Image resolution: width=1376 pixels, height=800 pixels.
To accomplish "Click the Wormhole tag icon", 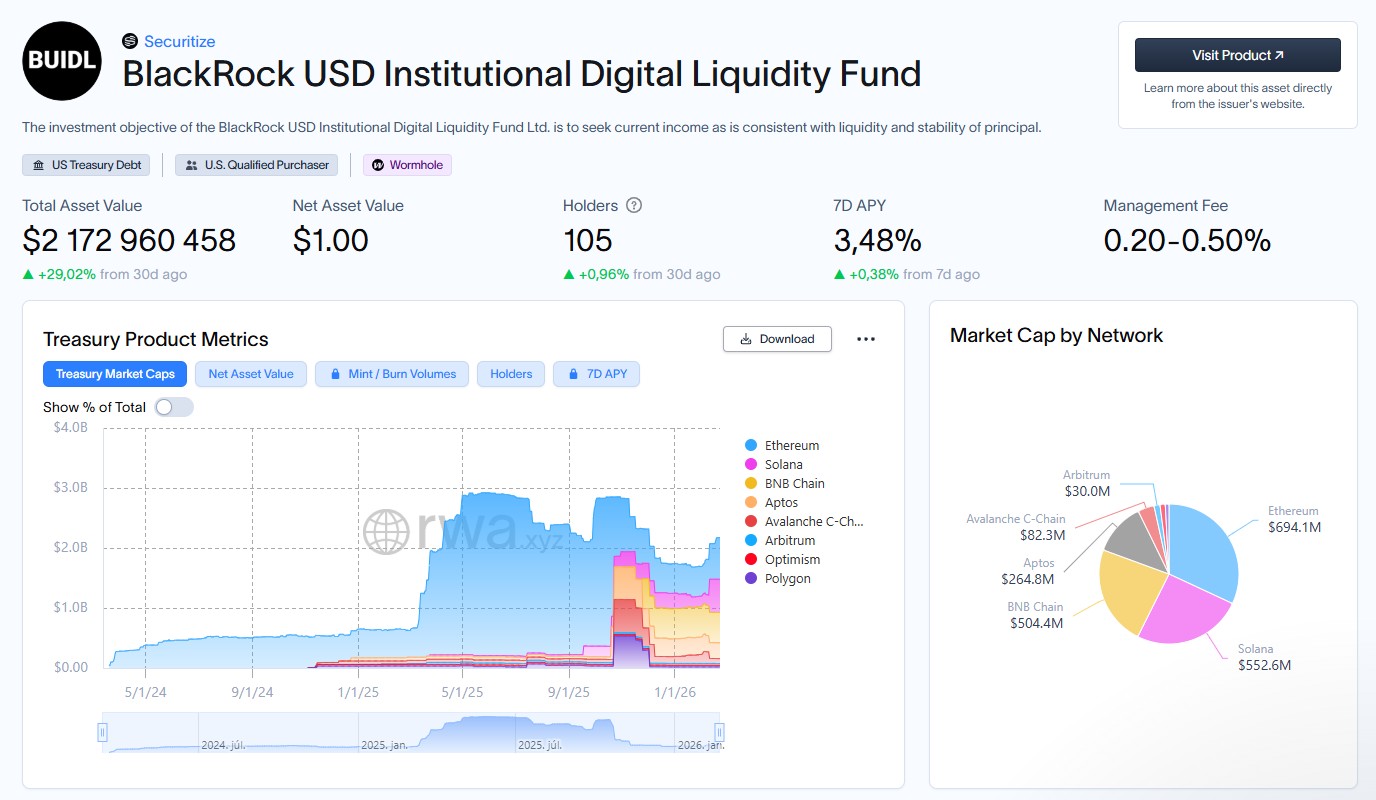I will 378,165.
